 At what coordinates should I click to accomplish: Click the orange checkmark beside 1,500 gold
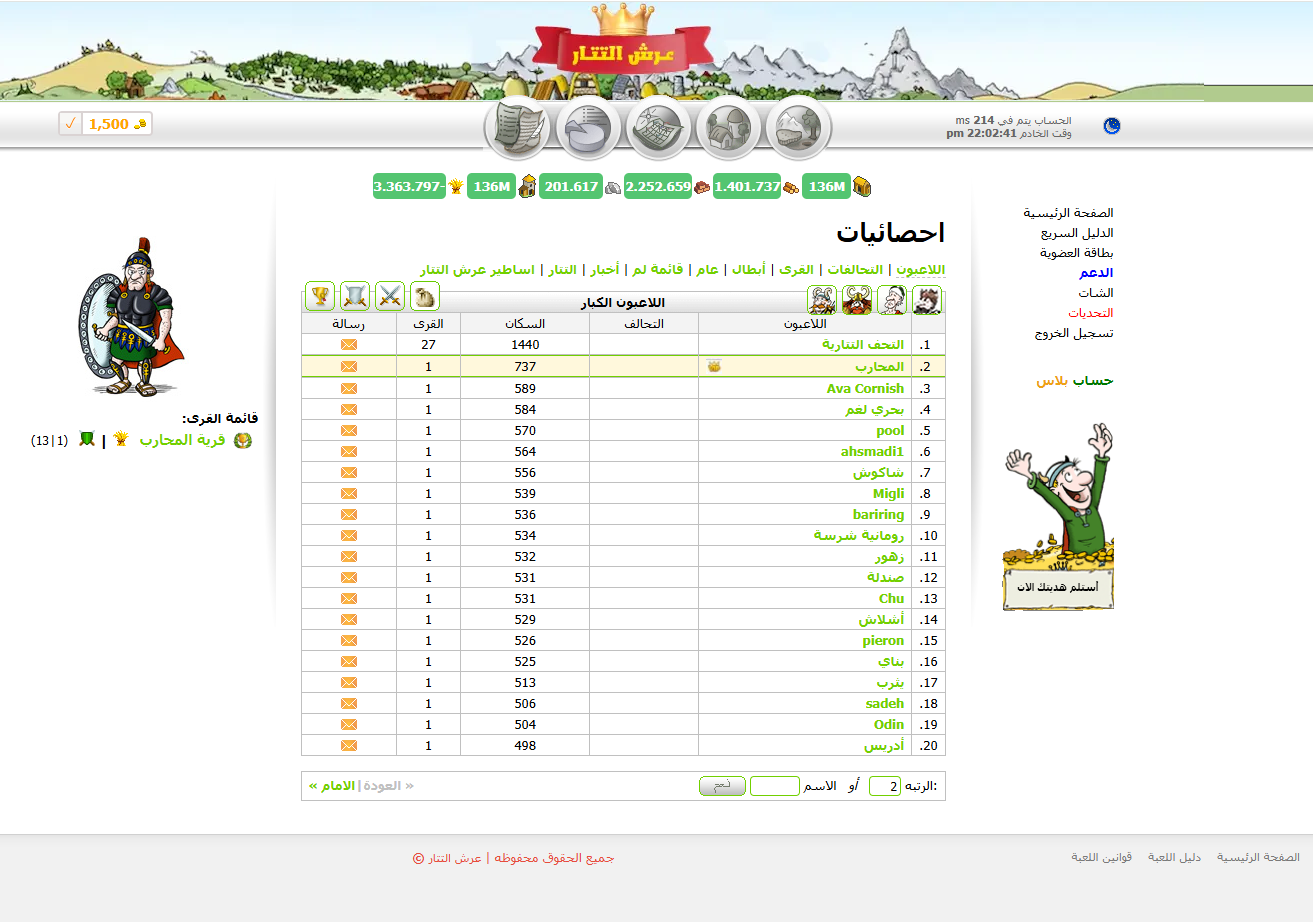[70, 124]
